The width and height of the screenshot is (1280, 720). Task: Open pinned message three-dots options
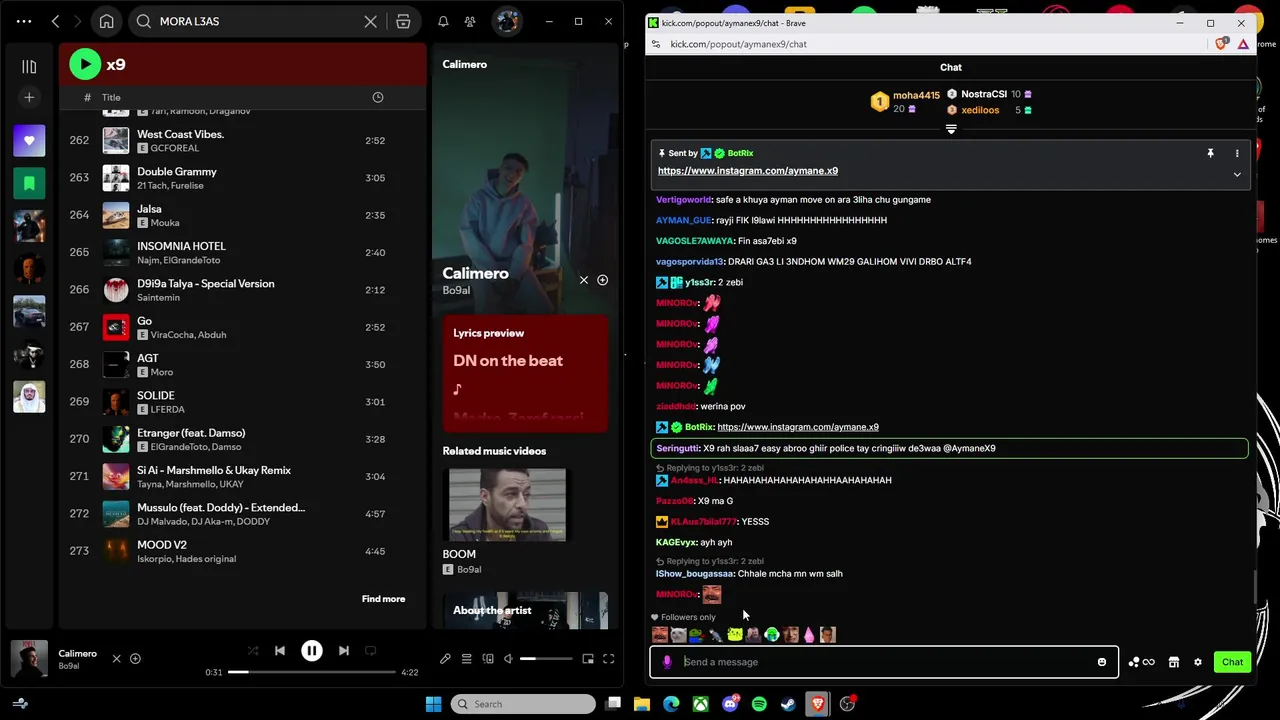1237,153
